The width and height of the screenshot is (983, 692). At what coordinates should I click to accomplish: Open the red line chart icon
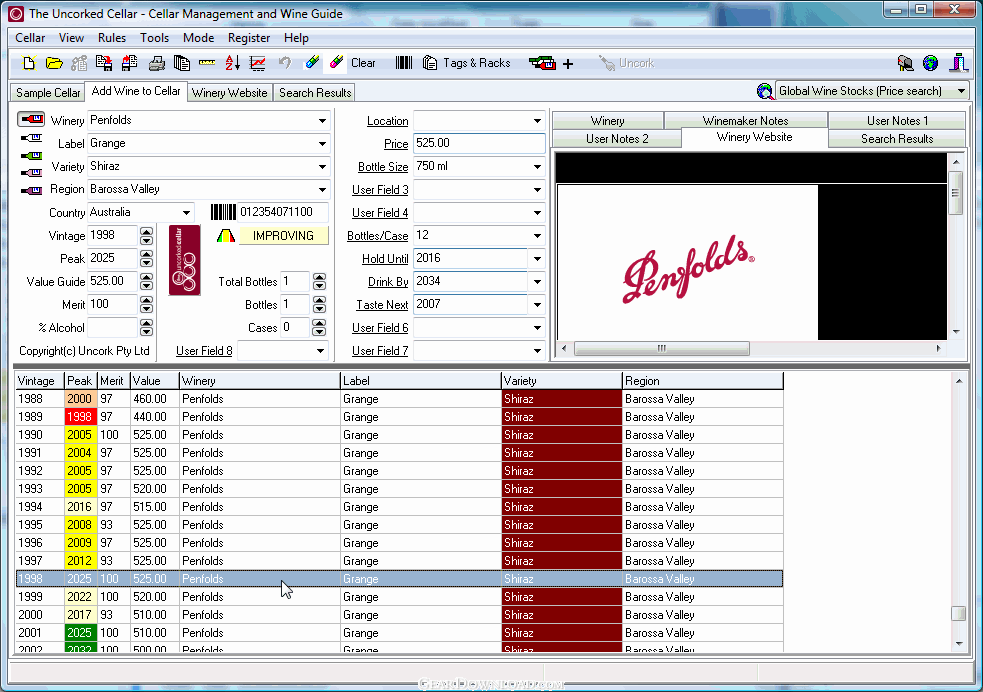pos(258,63)
